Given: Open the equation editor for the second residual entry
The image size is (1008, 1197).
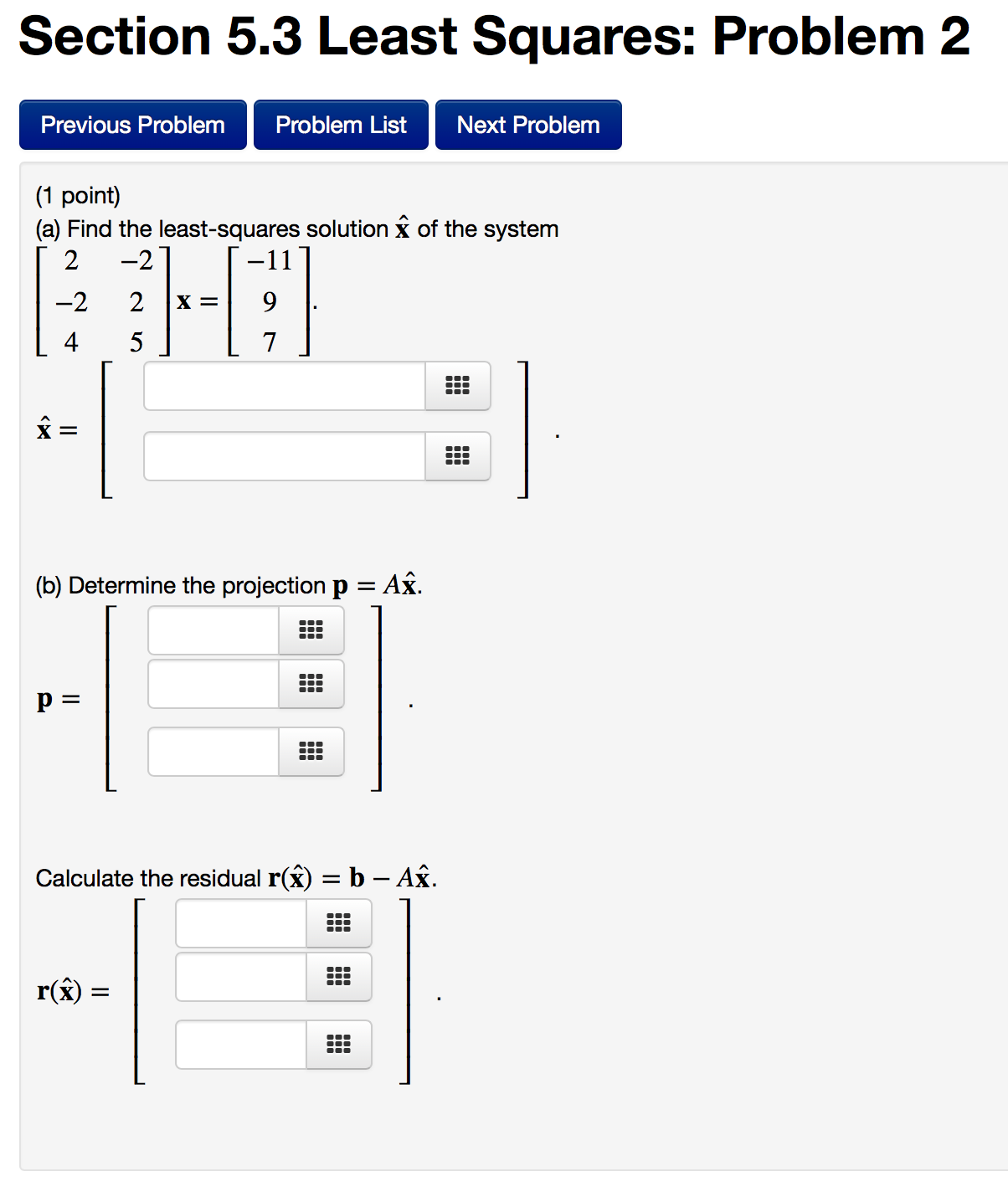Looking at the screenshot, I should point(338,976).
